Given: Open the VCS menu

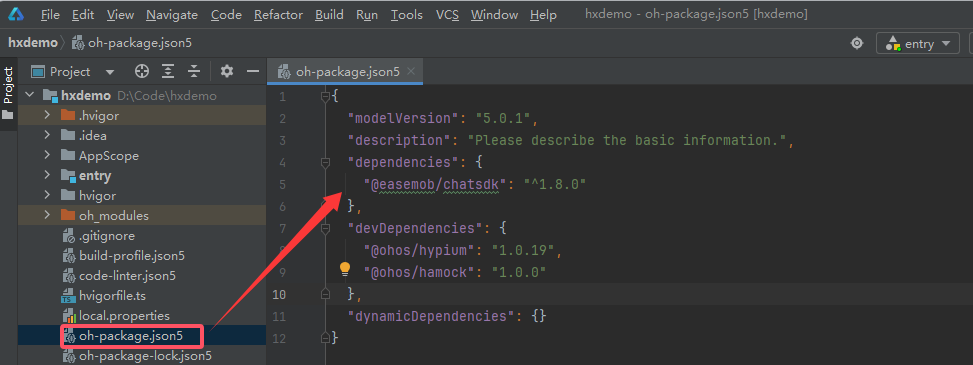Looking at the screenshot, I should pyautogui.click(x=447, y=15).
